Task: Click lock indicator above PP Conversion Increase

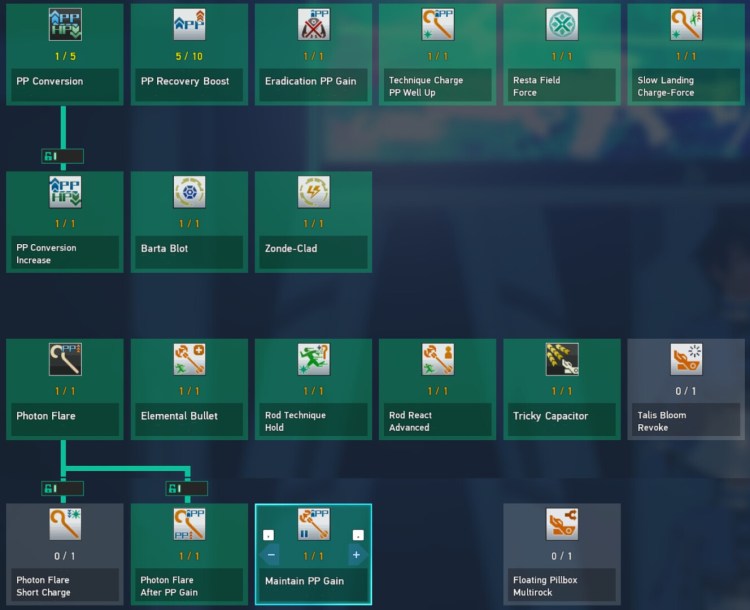Action: pyautogui.click(x=62, y=156)
